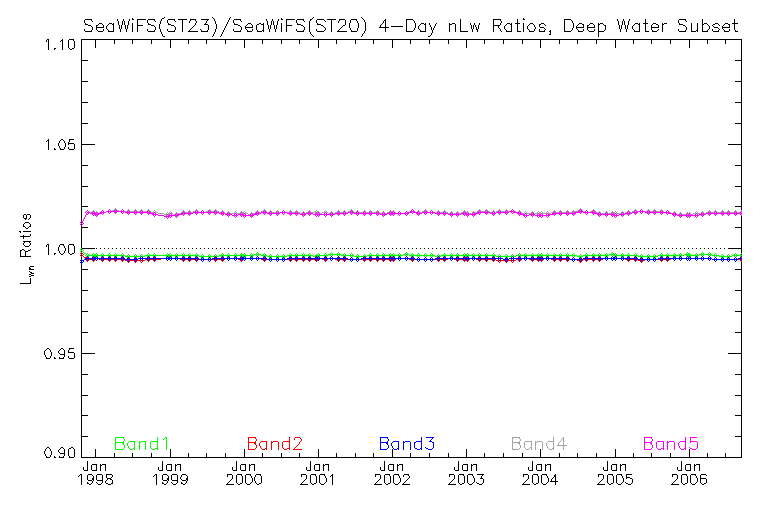Click the 1.00 y-axis value
Image resolution: width=768 pixels, height=512 pixels.
60,249
